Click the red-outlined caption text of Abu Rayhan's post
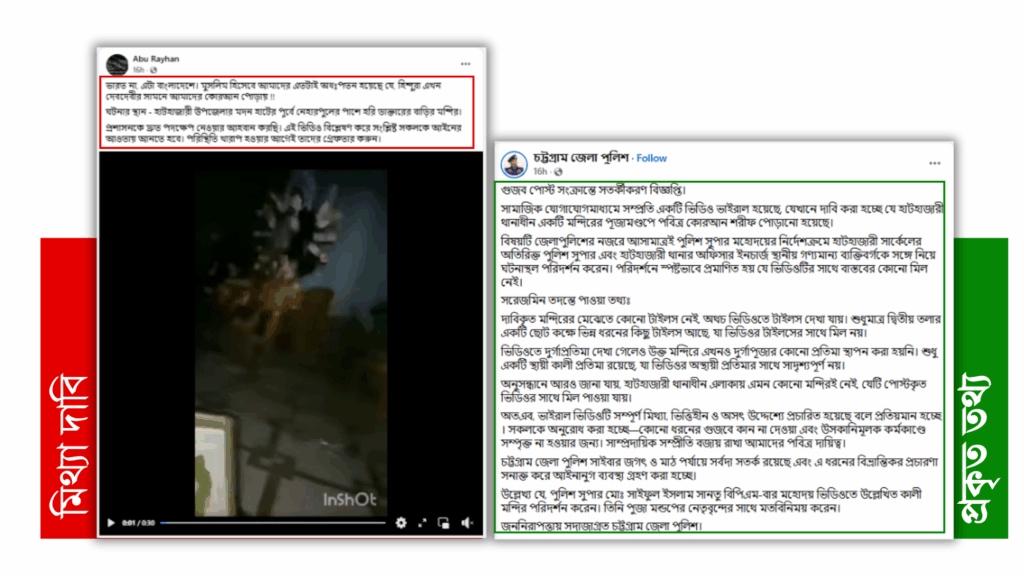 pyautogui.click(x=290, y=110)
